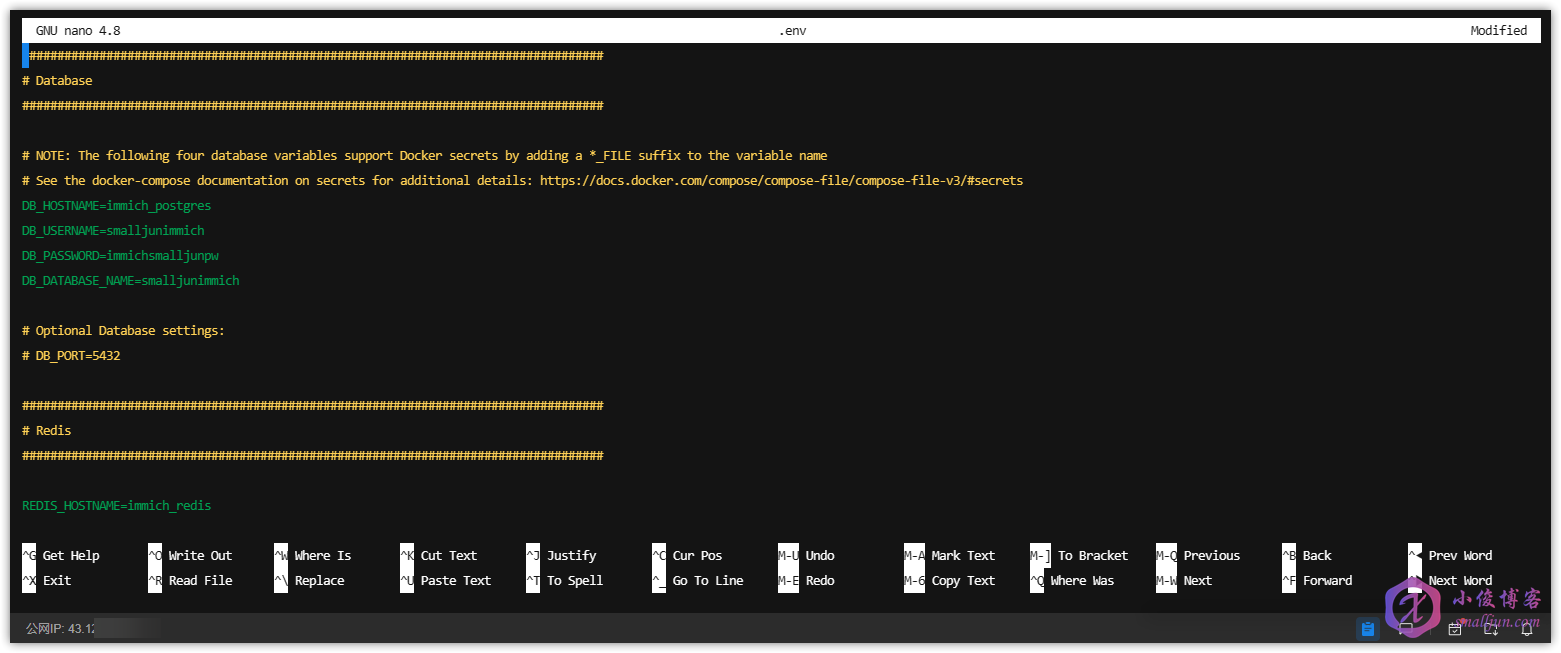
Task: Click the M-A Mark Text shortcut
Action: tap(950, 556)
